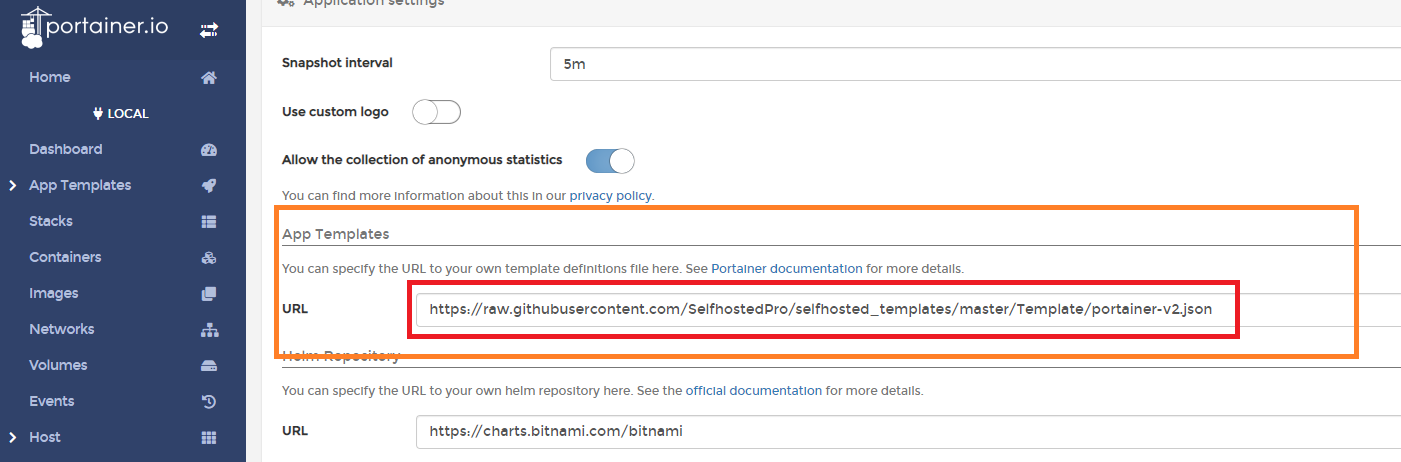Viewport: 1401px width, 462px height.
Task: Open the Portainer documentation link
Action: 786,268
